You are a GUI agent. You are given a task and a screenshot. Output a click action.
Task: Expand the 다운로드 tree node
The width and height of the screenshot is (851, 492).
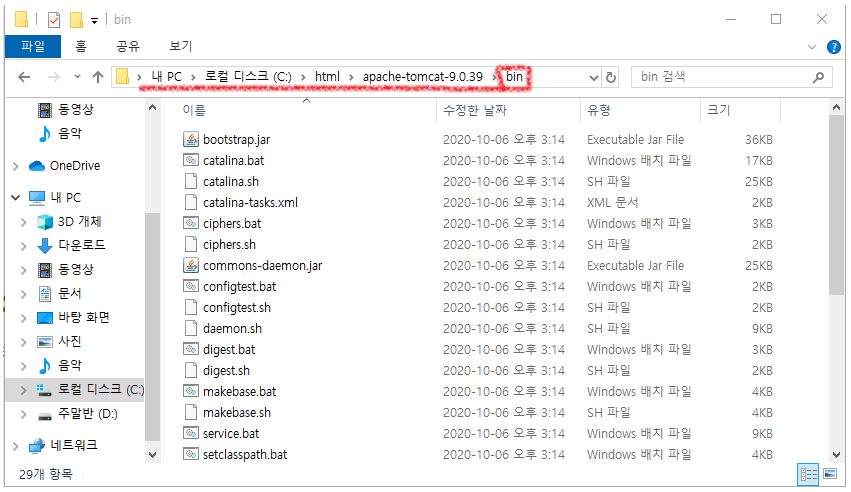coord(23,246)
